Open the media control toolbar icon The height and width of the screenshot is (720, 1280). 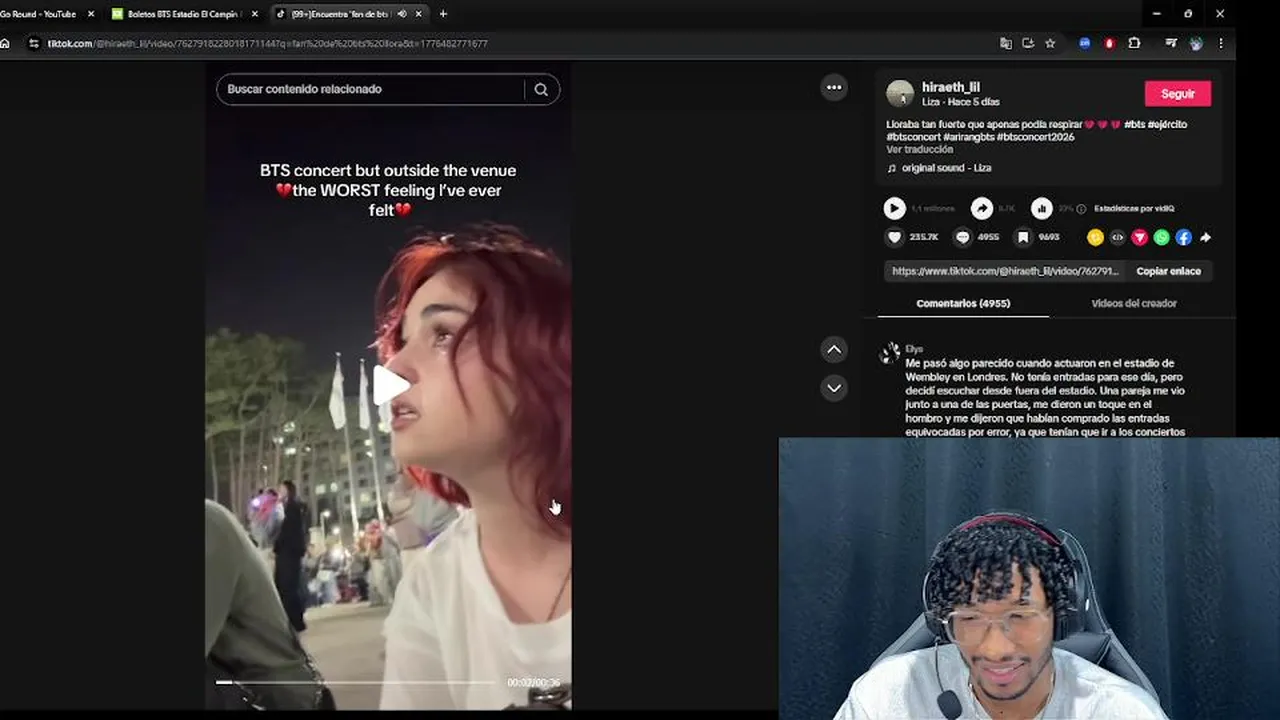pos(1171,43)
